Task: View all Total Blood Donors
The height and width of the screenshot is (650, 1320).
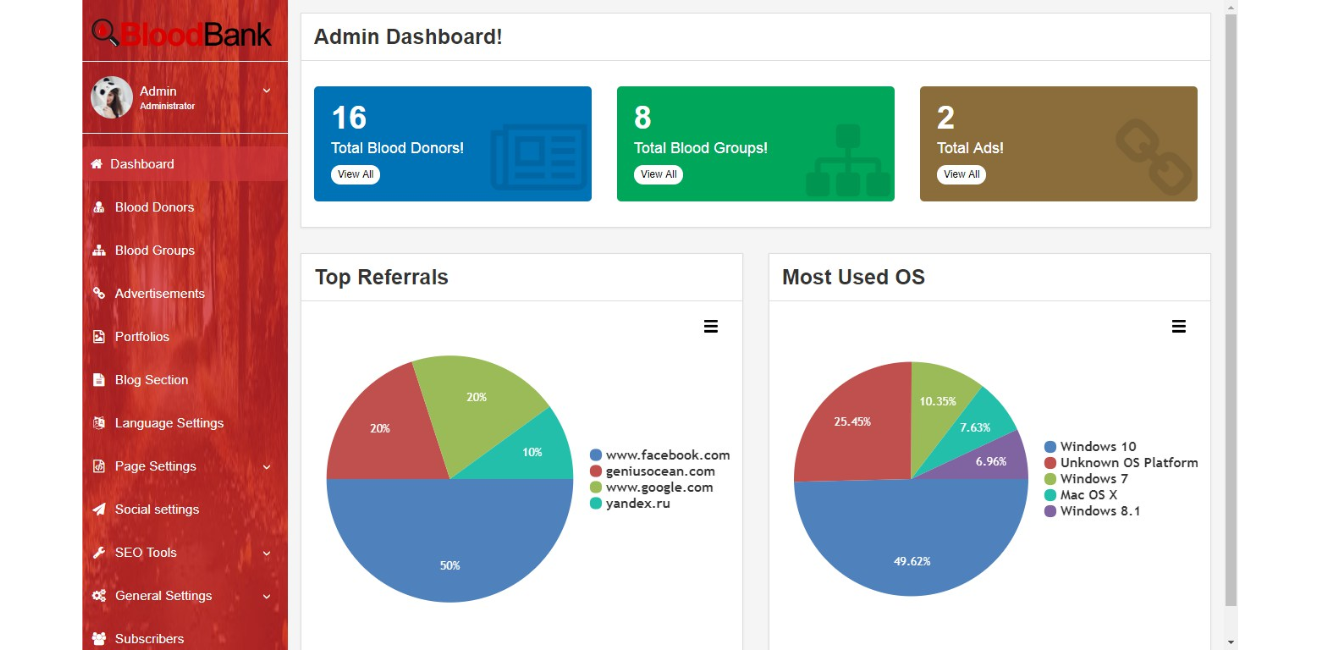Action: (x=355, y=174)
